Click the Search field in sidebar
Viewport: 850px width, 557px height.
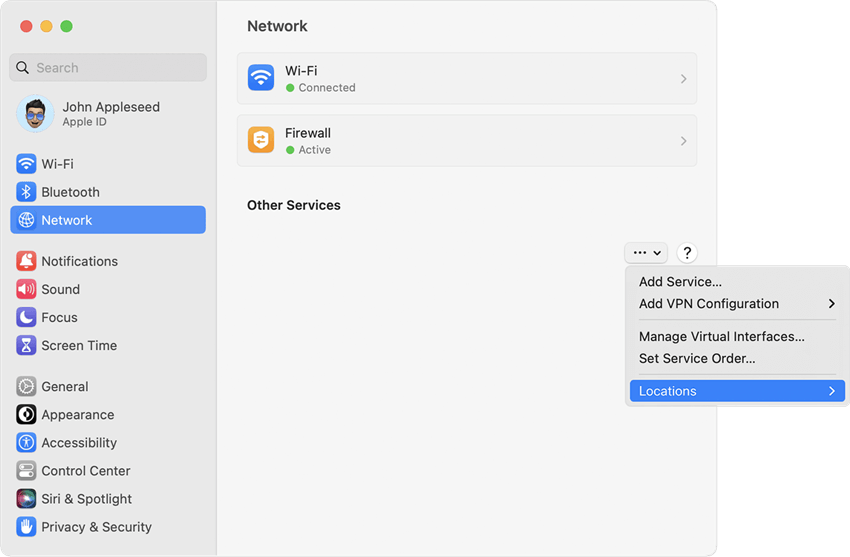pos(108,68)
